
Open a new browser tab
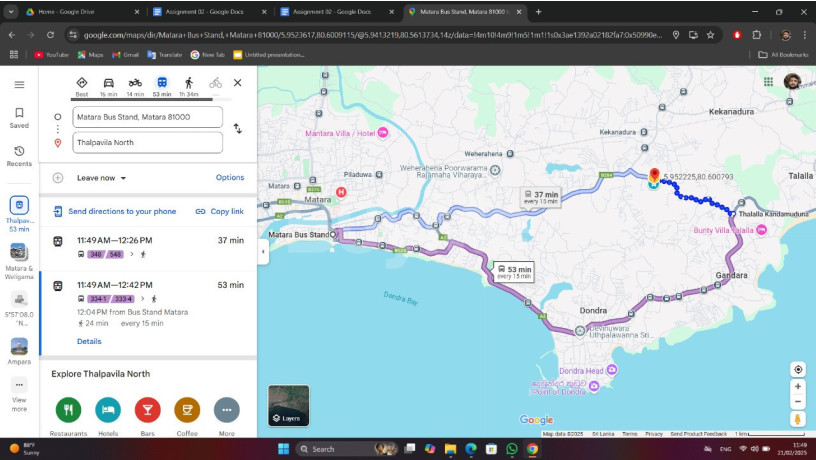[538, 11]
